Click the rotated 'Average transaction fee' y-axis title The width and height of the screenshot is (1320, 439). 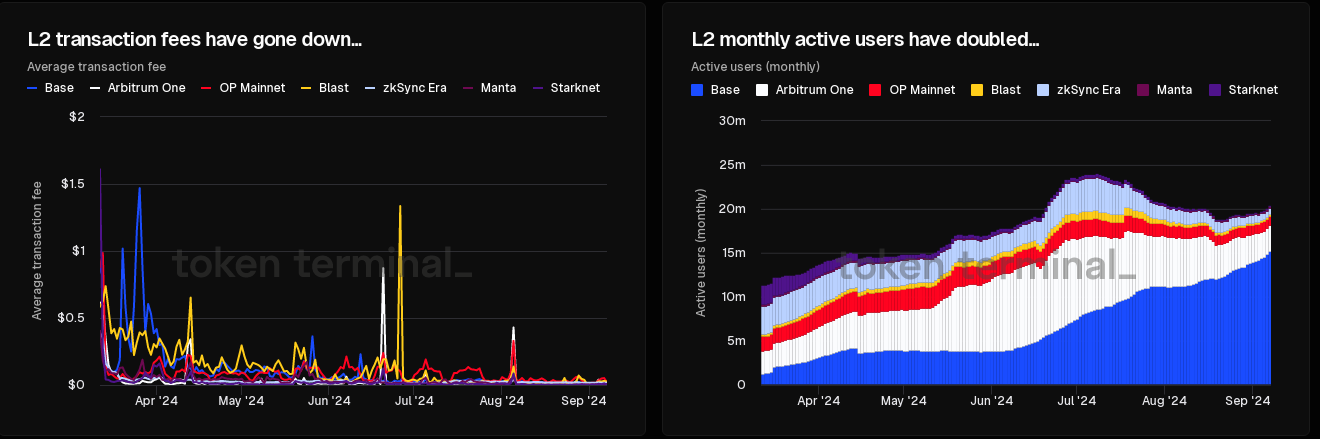click(37, 250)
